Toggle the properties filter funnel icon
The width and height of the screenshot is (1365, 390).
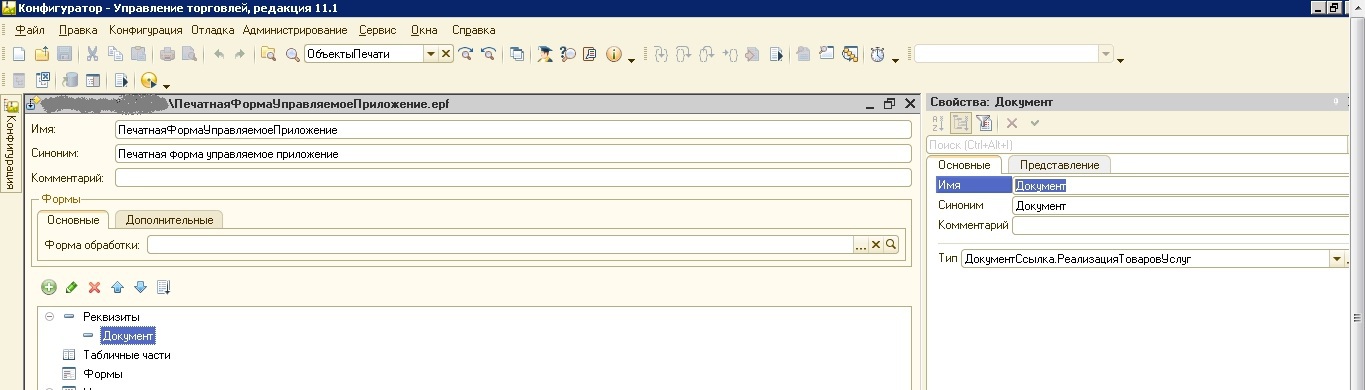pos(983,123)
